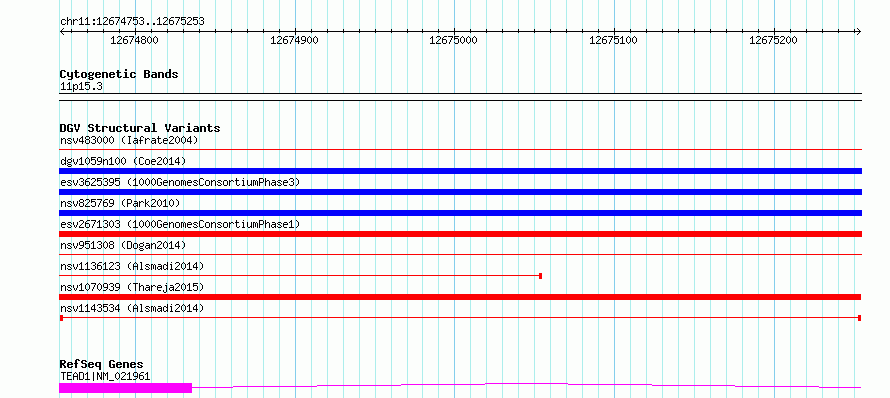The height and width of the screenshot is (398, 890).
Task: Click the TEAD1 intron line
Action: tap(527, 384)
